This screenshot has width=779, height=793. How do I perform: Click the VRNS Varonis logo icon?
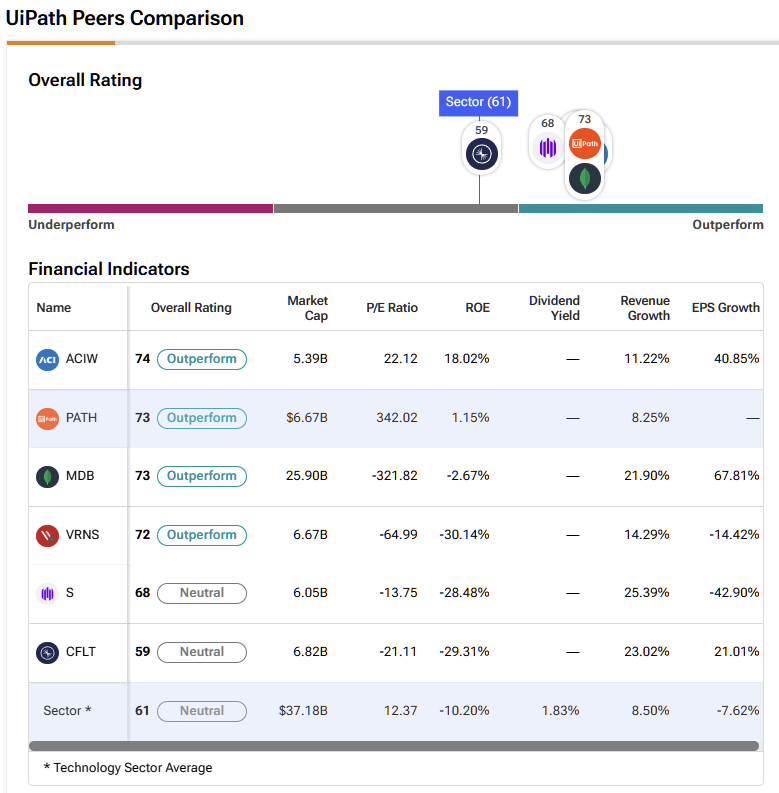coord(47,535)
